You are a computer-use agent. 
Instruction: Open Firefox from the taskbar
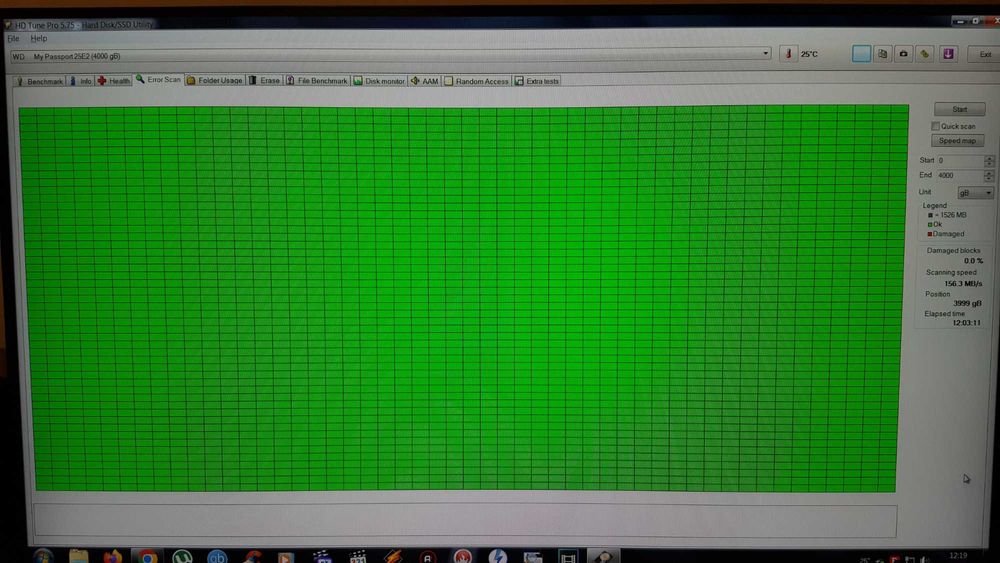click(113, 557)
